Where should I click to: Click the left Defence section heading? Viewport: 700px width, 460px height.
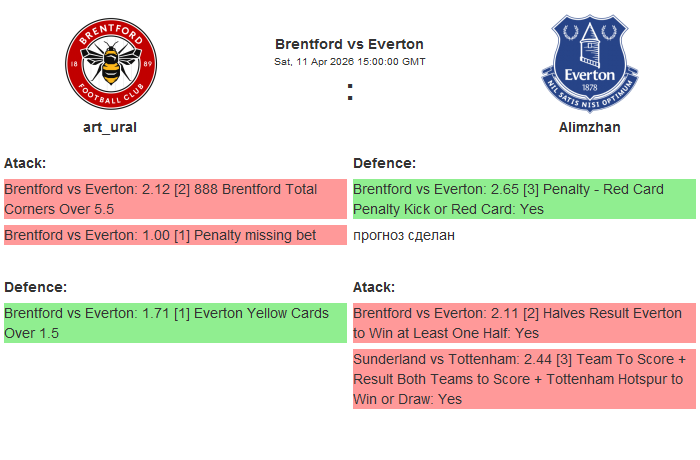pyautogui.click(x=35, y=287)
